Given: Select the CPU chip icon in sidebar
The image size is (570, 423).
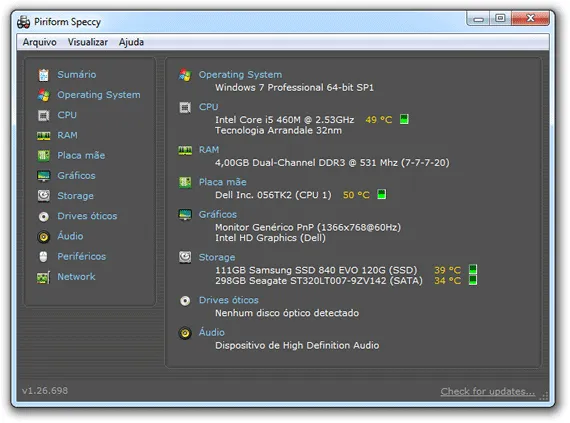Looking at the screenshot, I should tap(44, 116).
